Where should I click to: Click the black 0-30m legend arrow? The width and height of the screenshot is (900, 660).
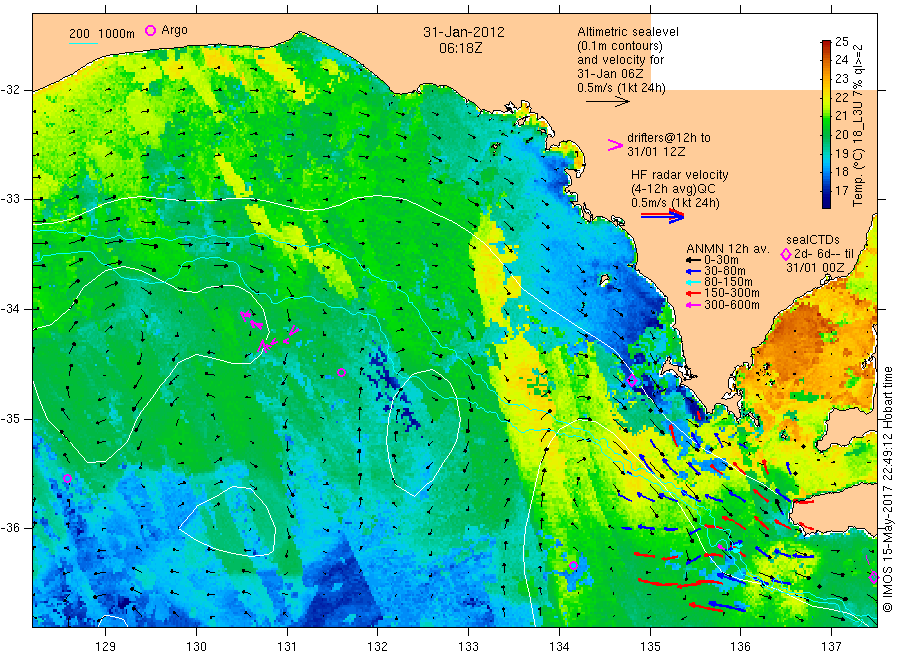tap(693, 260)
